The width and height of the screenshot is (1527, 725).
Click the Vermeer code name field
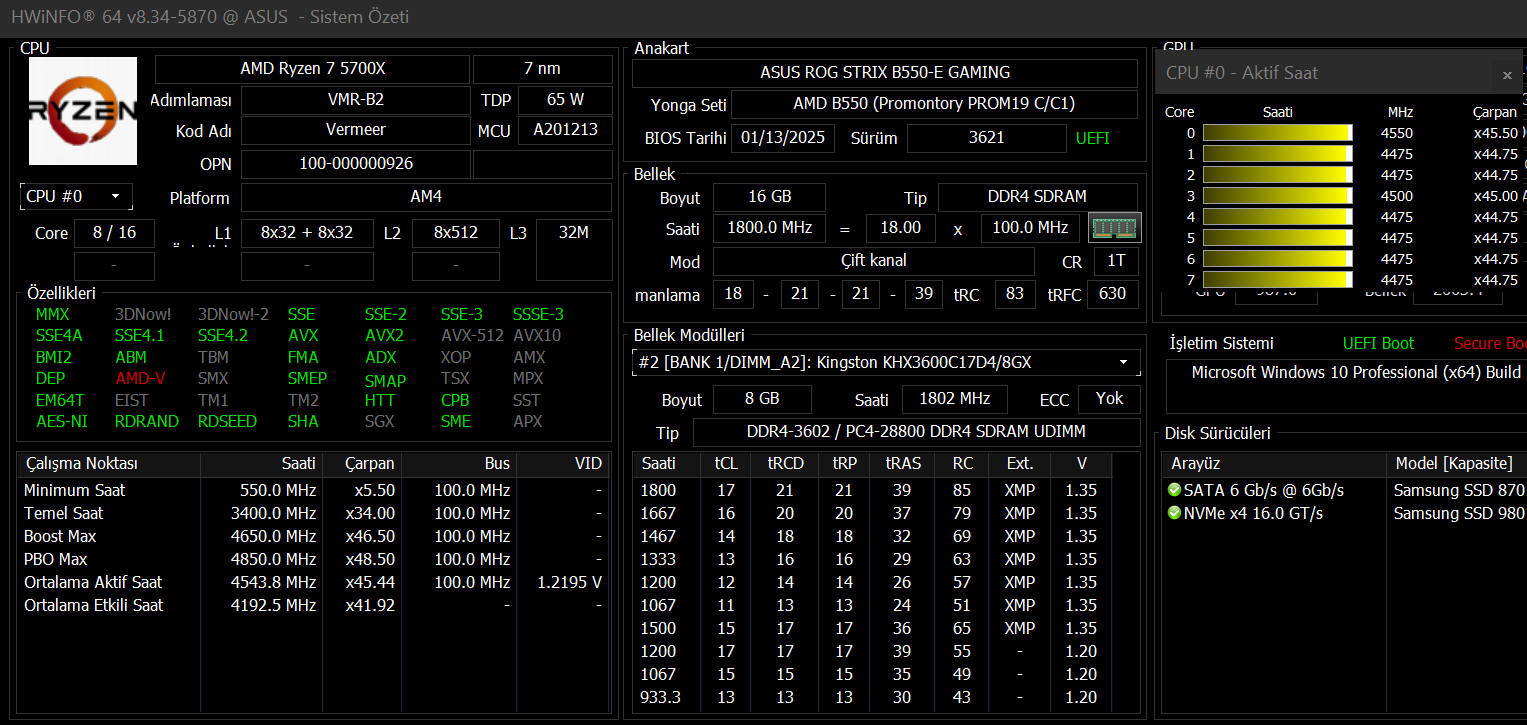[355, 130]
